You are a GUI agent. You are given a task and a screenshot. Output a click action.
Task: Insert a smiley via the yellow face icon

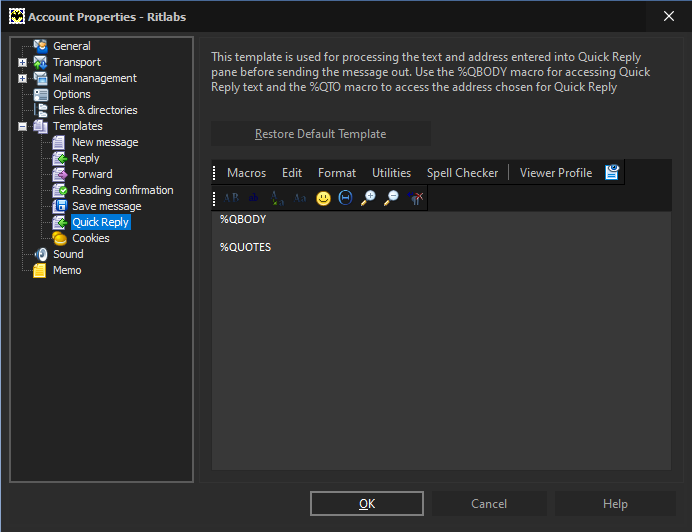323,198
